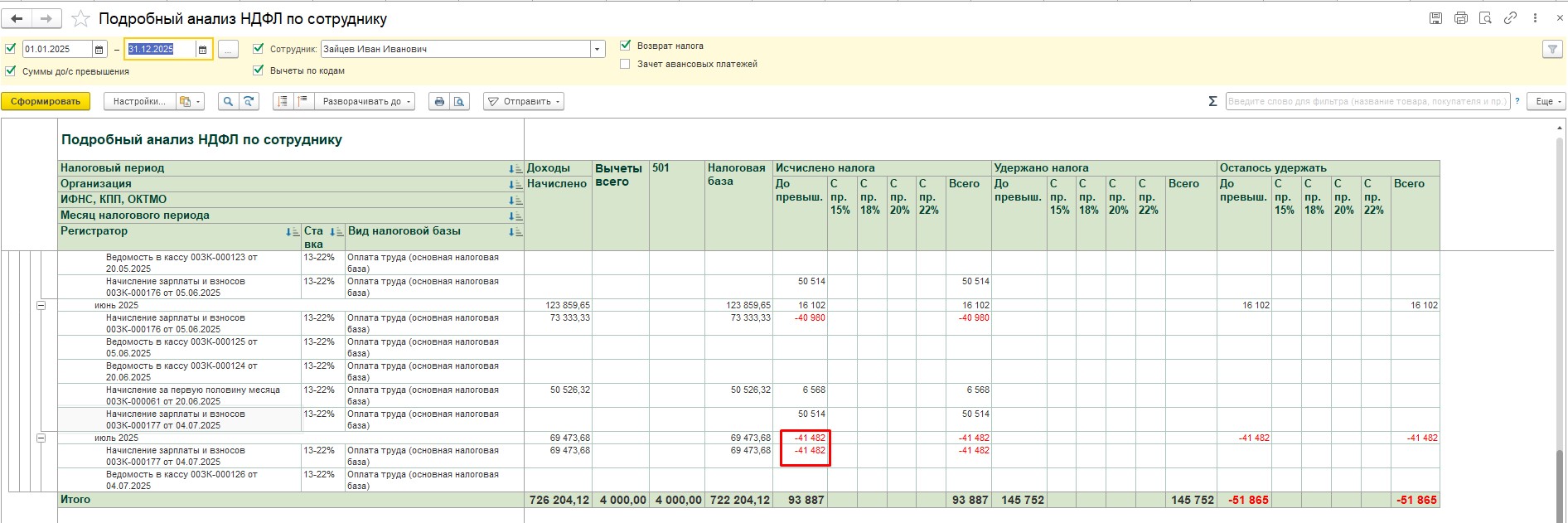Image resolution: width=1568 pixels, height=523 pixels.
Task: Sort by Налоговый период column icon
Action: (x=515, y=168)
